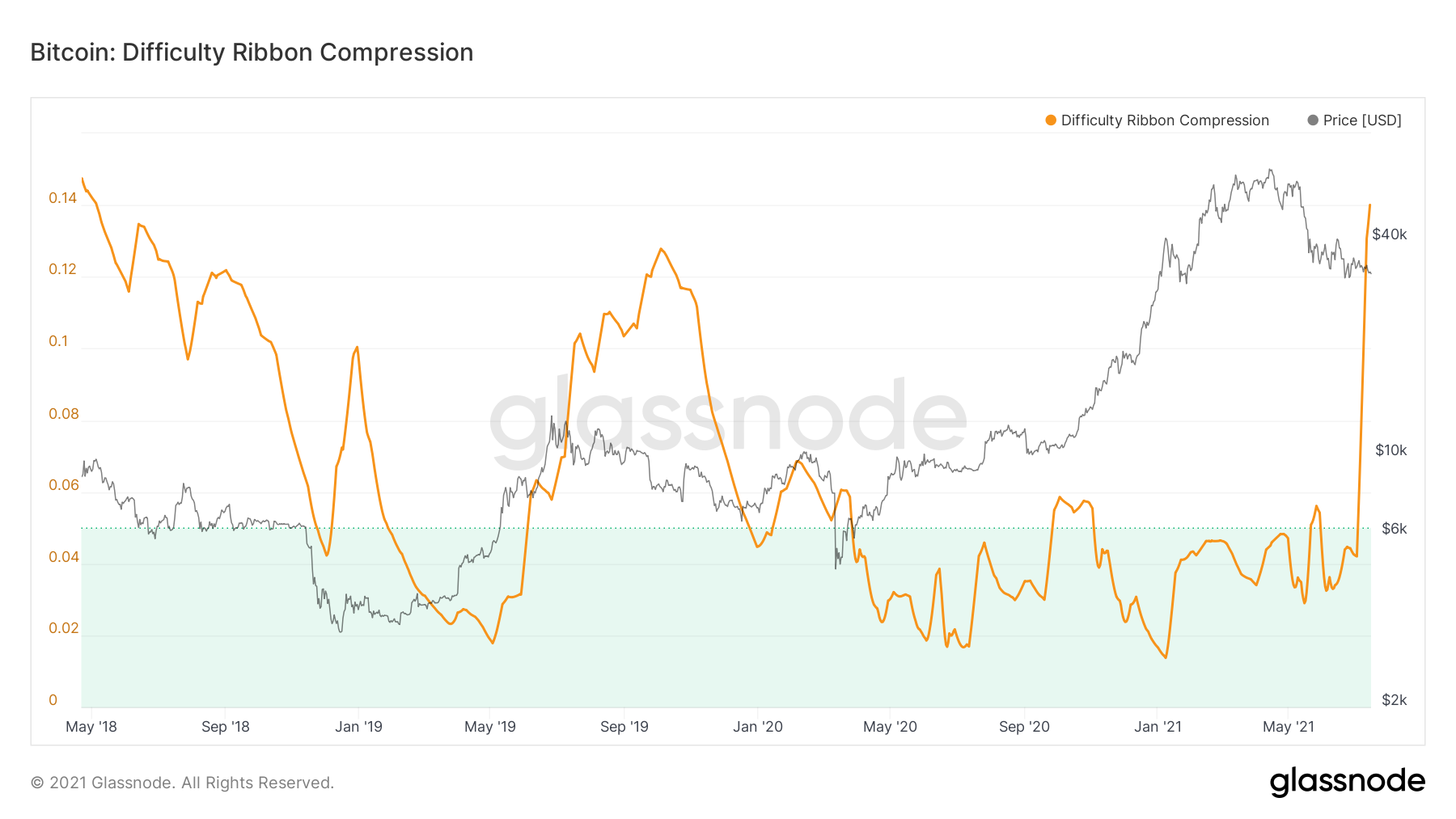The image size is (1456, 819).
Task: Click the $40k right axis label
Action: point(1390,234)
